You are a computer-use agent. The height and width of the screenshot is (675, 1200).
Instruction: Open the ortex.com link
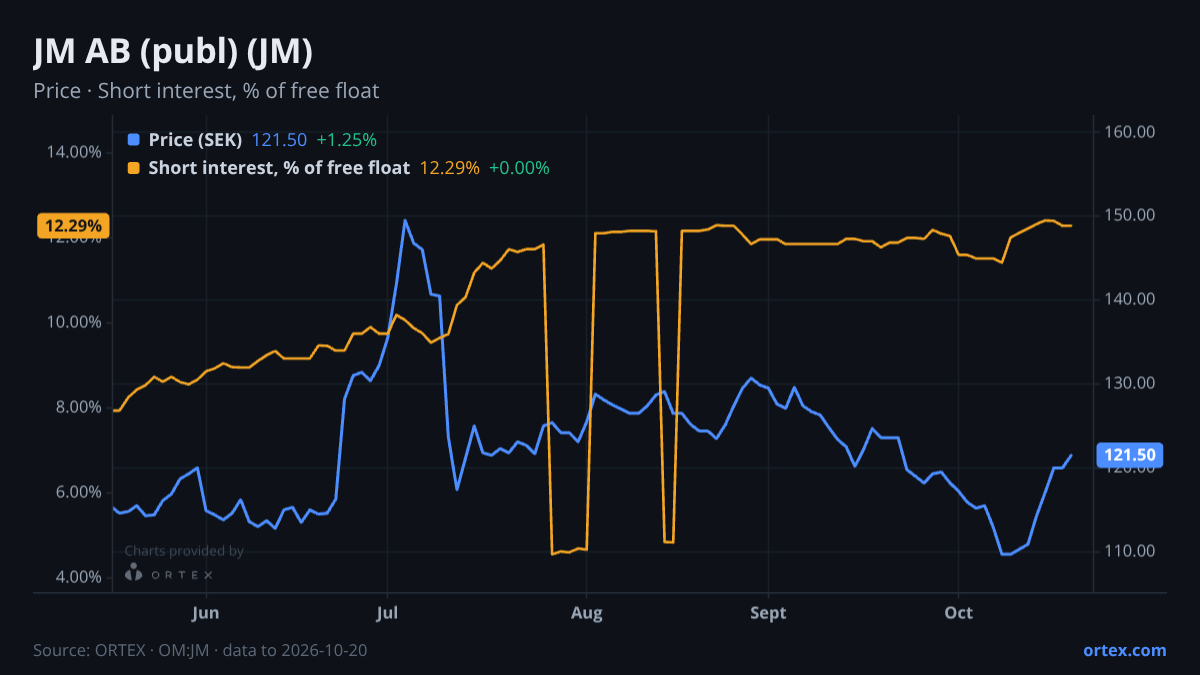coord(1124,650)
